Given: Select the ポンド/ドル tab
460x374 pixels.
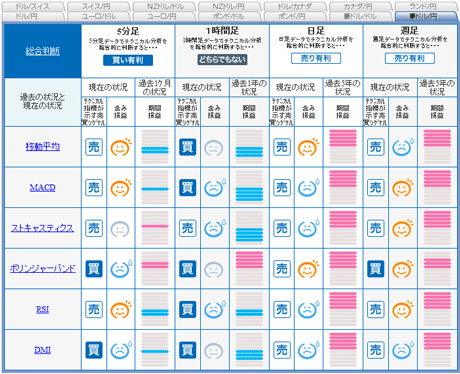Looking at the screenshot, I should (x=230, y=16).
